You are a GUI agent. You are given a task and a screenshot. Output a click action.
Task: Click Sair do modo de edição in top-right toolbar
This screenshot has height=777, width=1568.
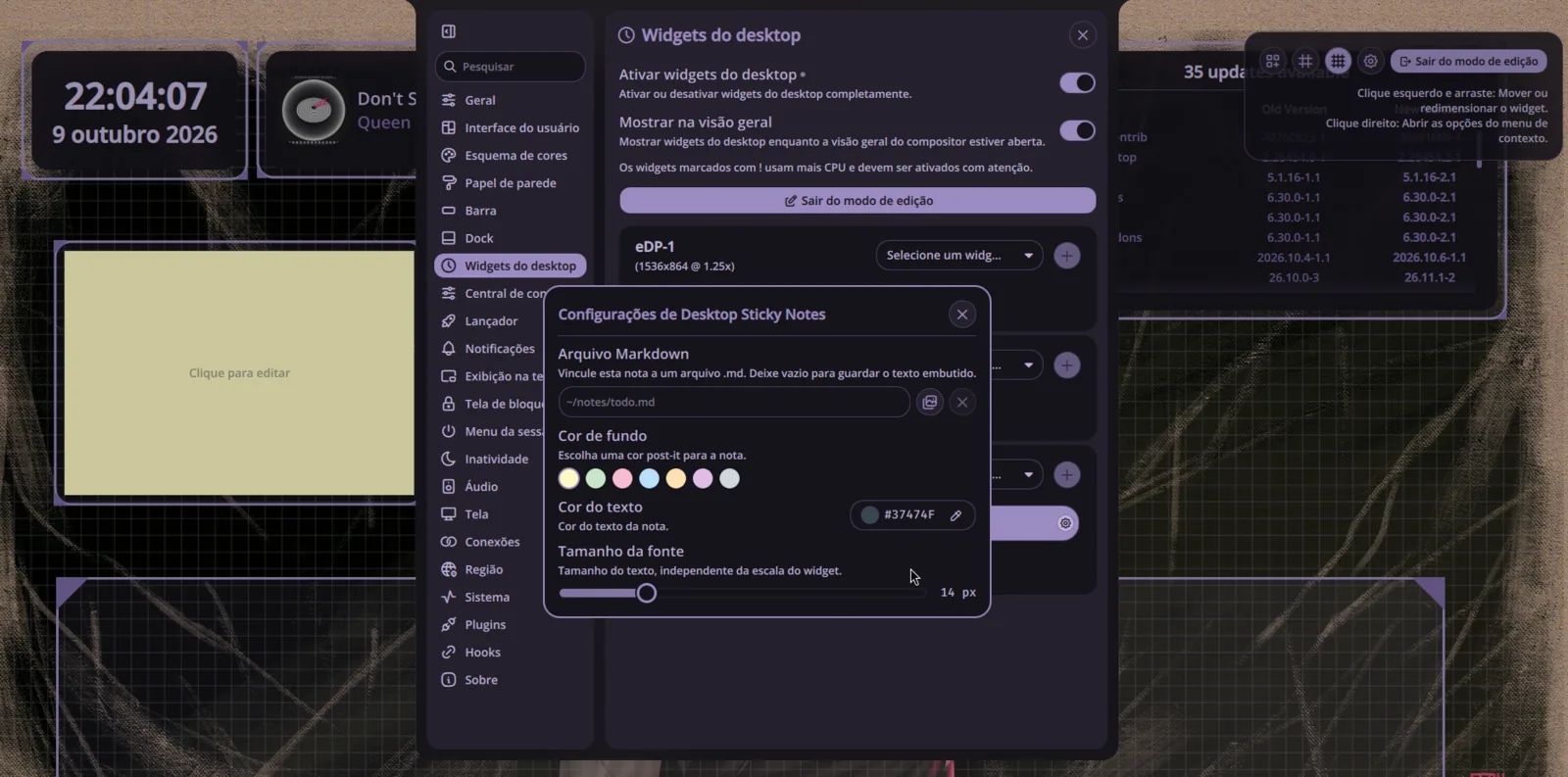[x=1468, y=61]
